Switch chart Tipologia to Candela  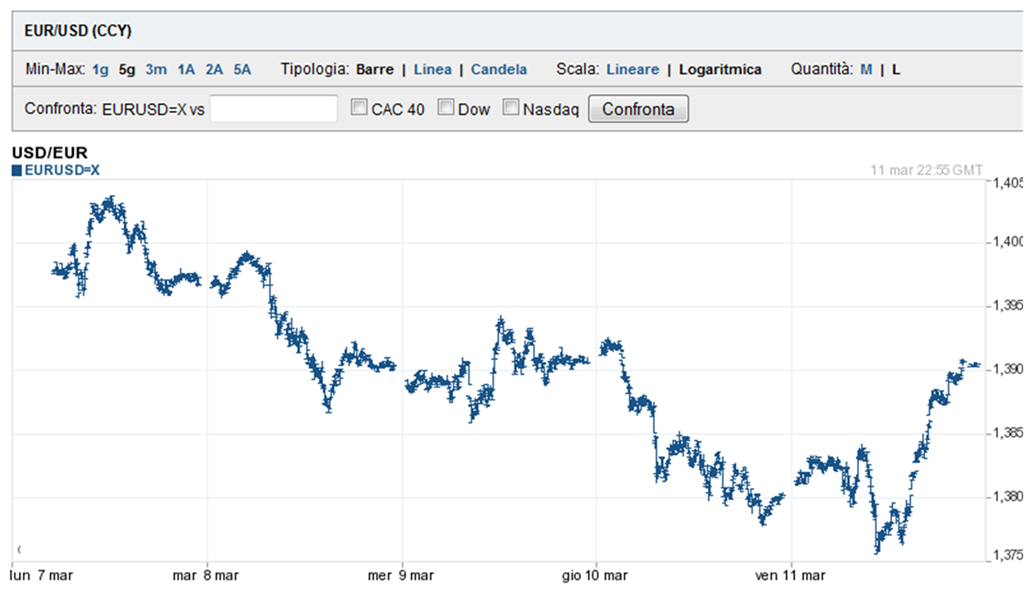click(x=498, y=69)
